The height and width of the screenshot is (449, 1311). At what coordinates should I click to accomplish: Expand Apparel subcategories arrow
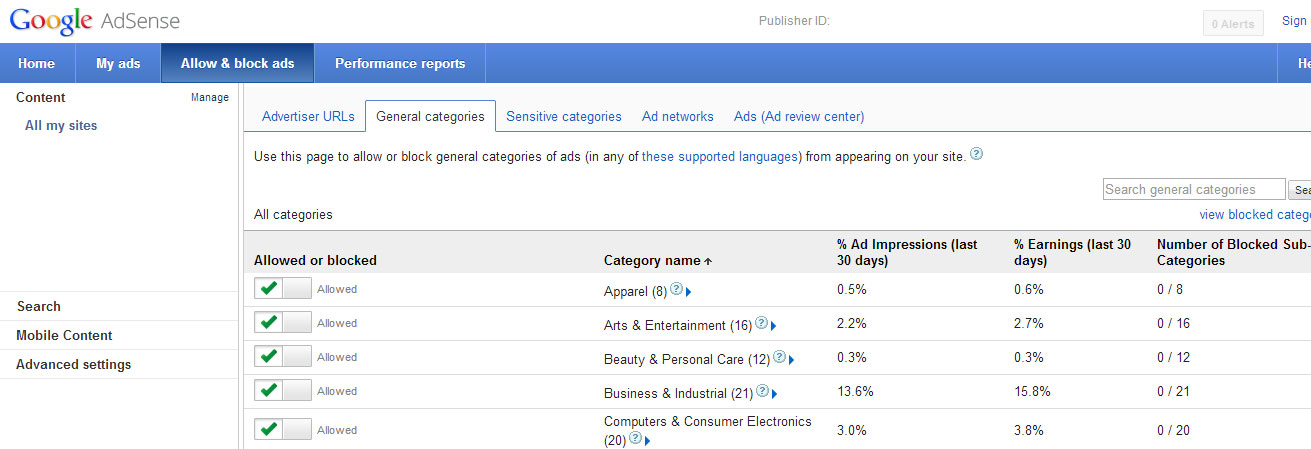(x=689, y=292)
